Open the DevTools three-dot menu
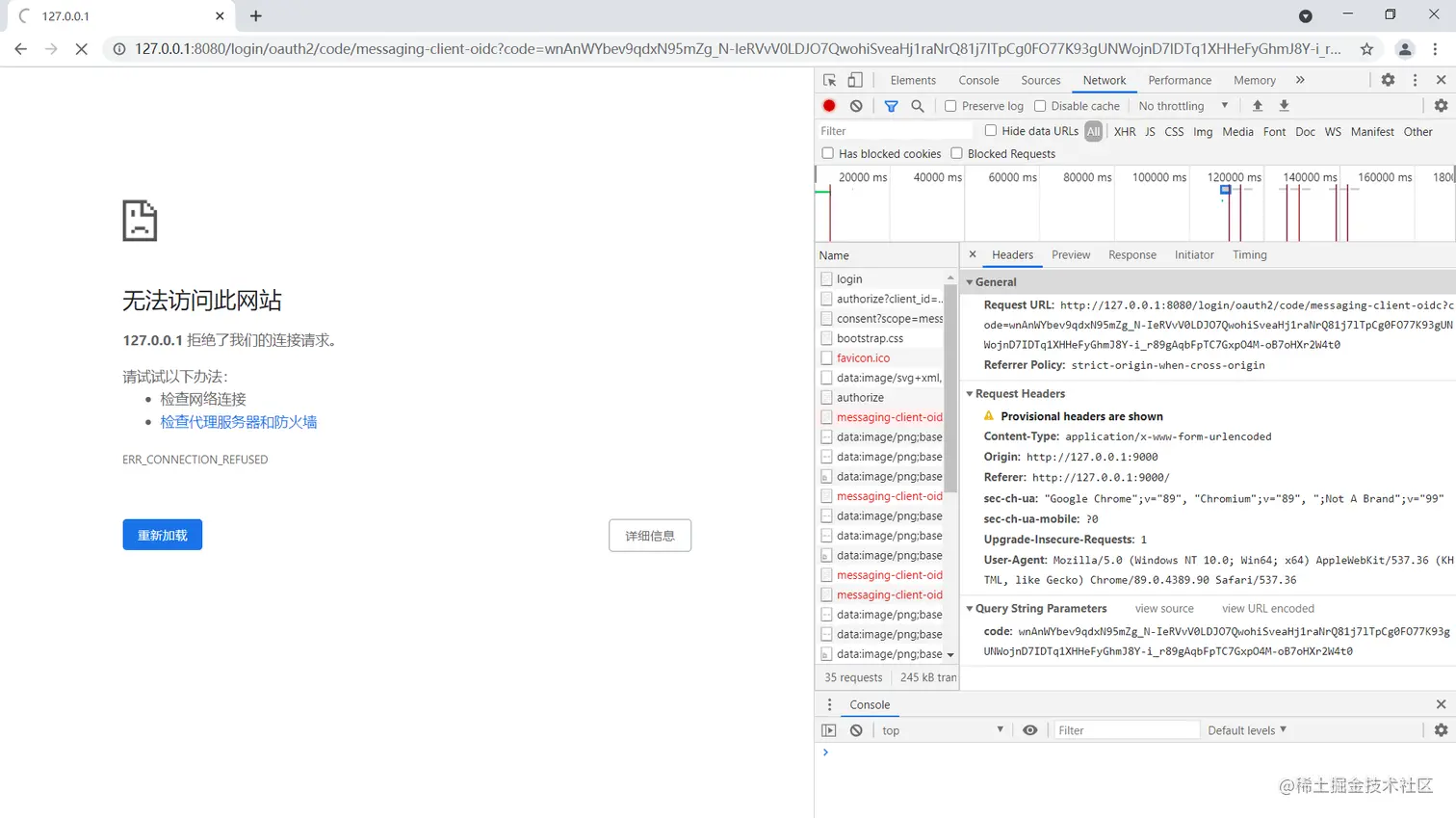Image resolution: width=1456 pixels, height=818 pixels. [1415, 80]
